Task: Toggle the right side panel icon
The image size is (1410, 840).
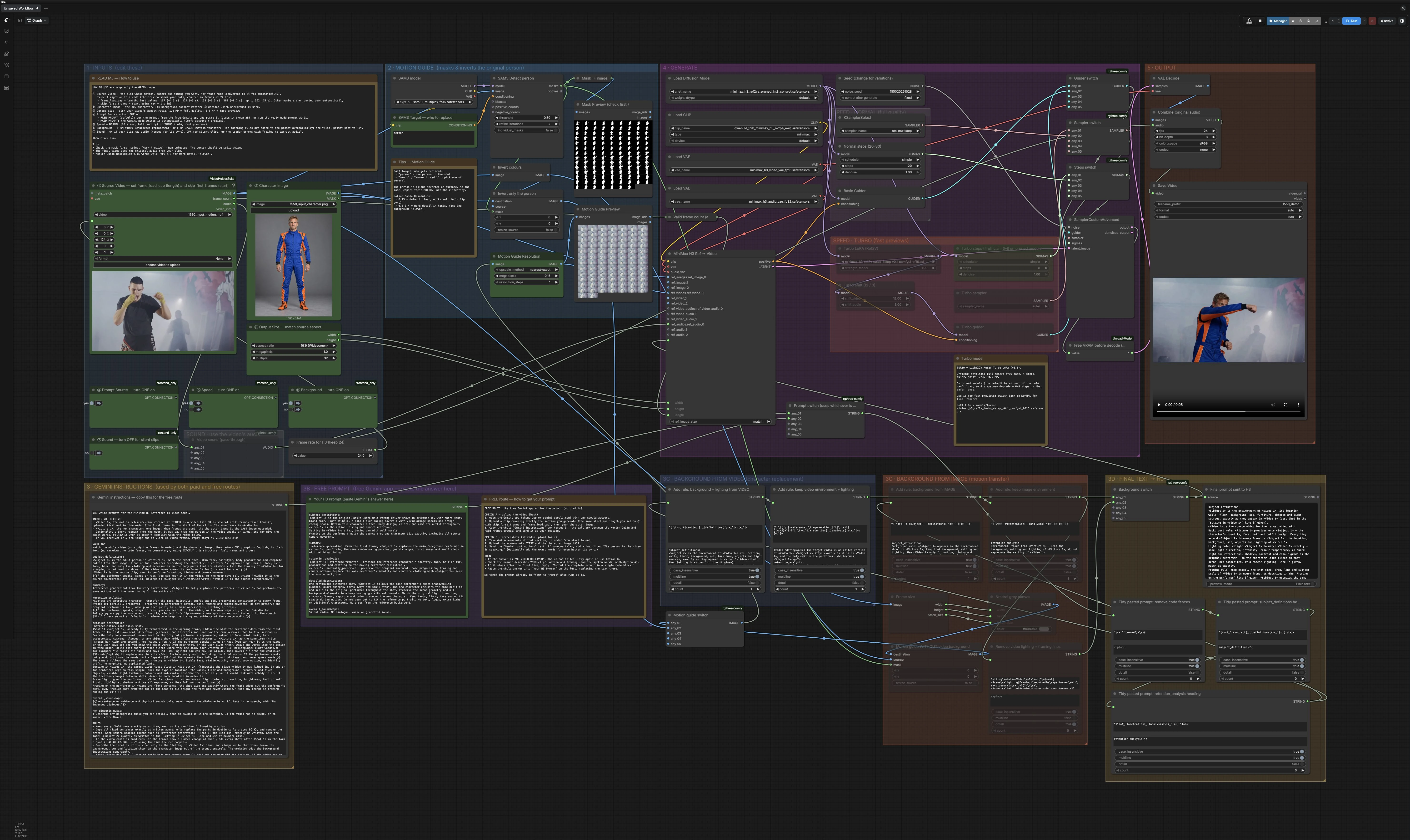Action: 1402,21
